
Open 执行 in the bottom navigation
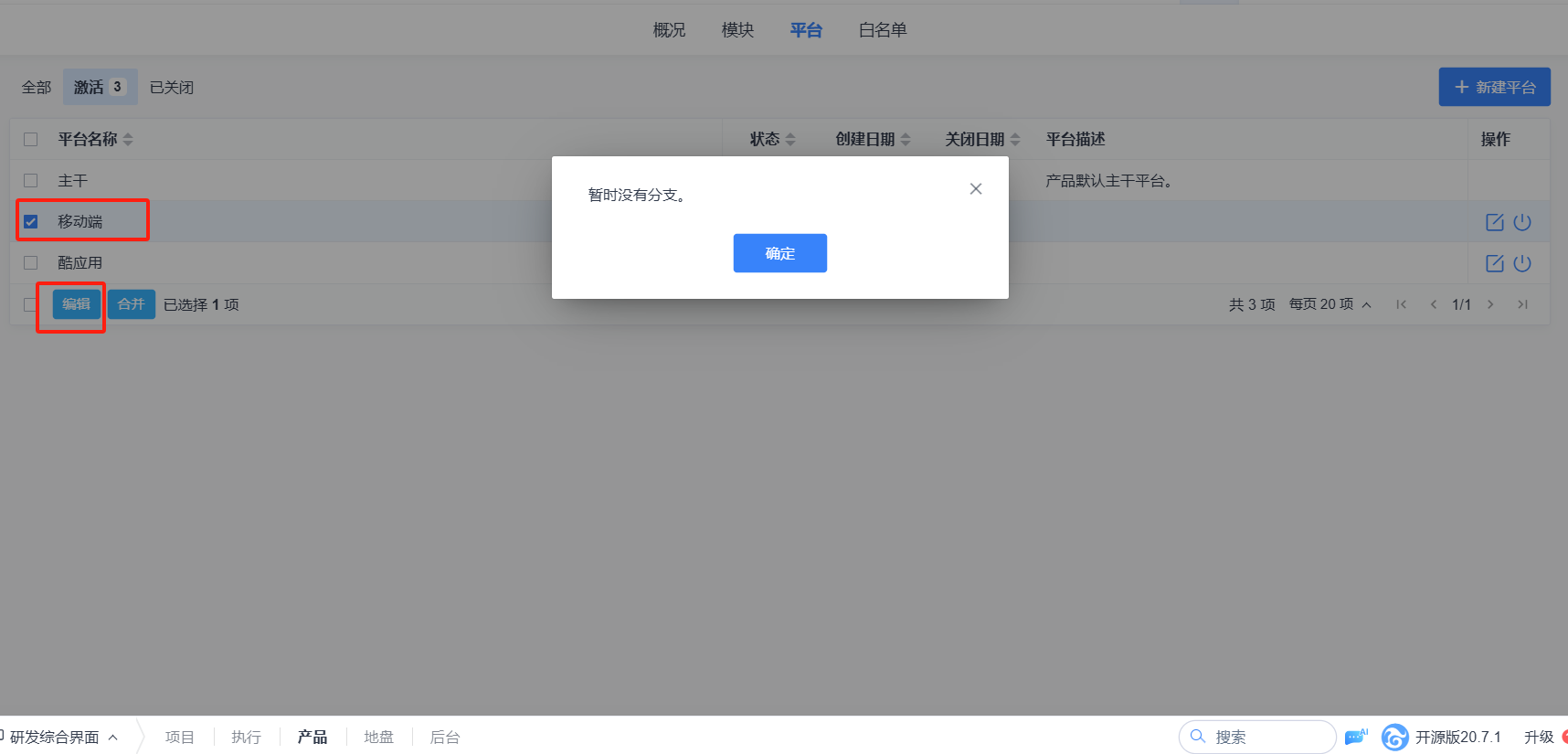247,737
